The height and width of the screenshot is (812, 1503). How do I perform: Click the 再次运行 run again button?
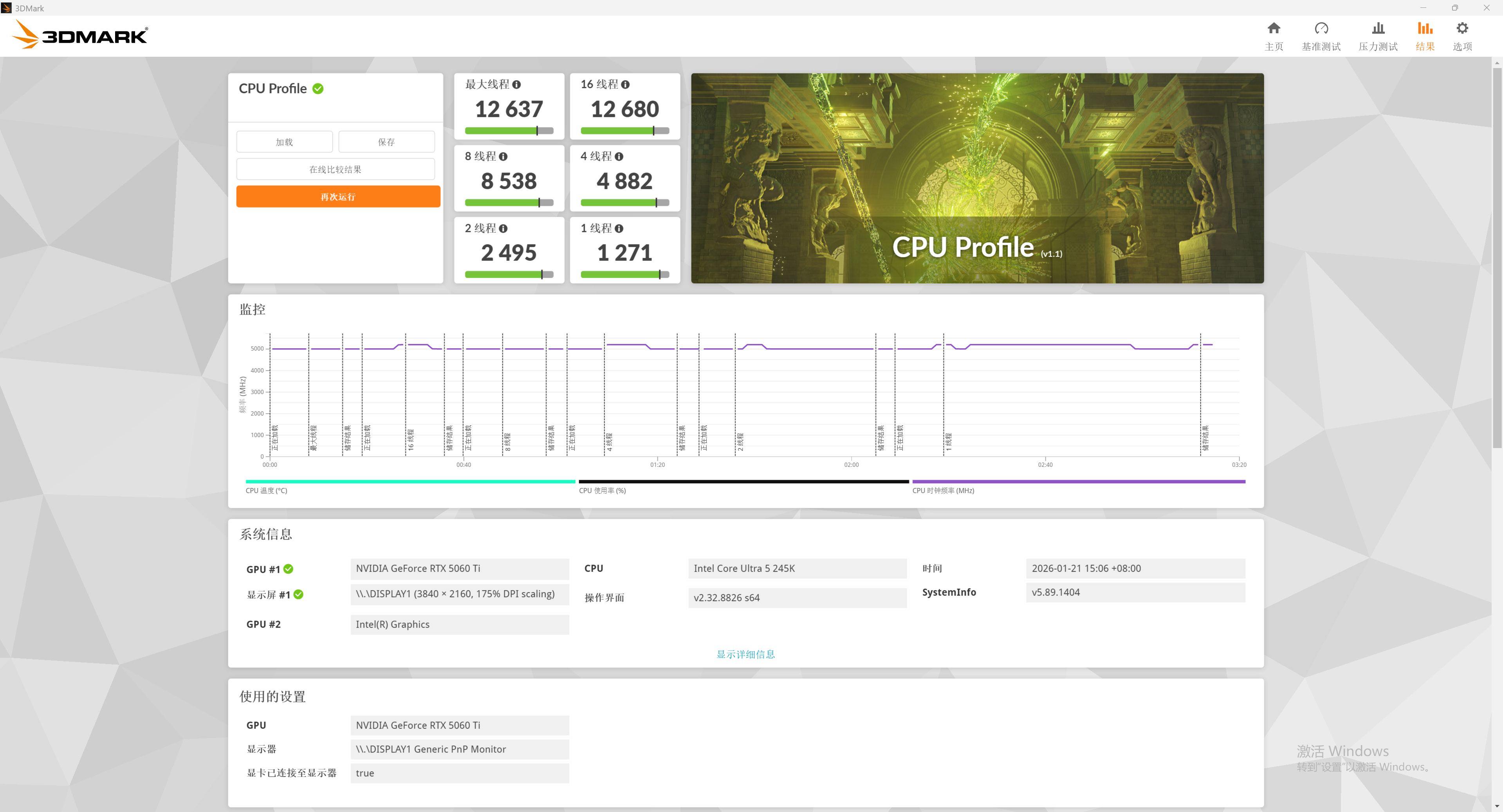pyautogui.click(x=338, y=196)
